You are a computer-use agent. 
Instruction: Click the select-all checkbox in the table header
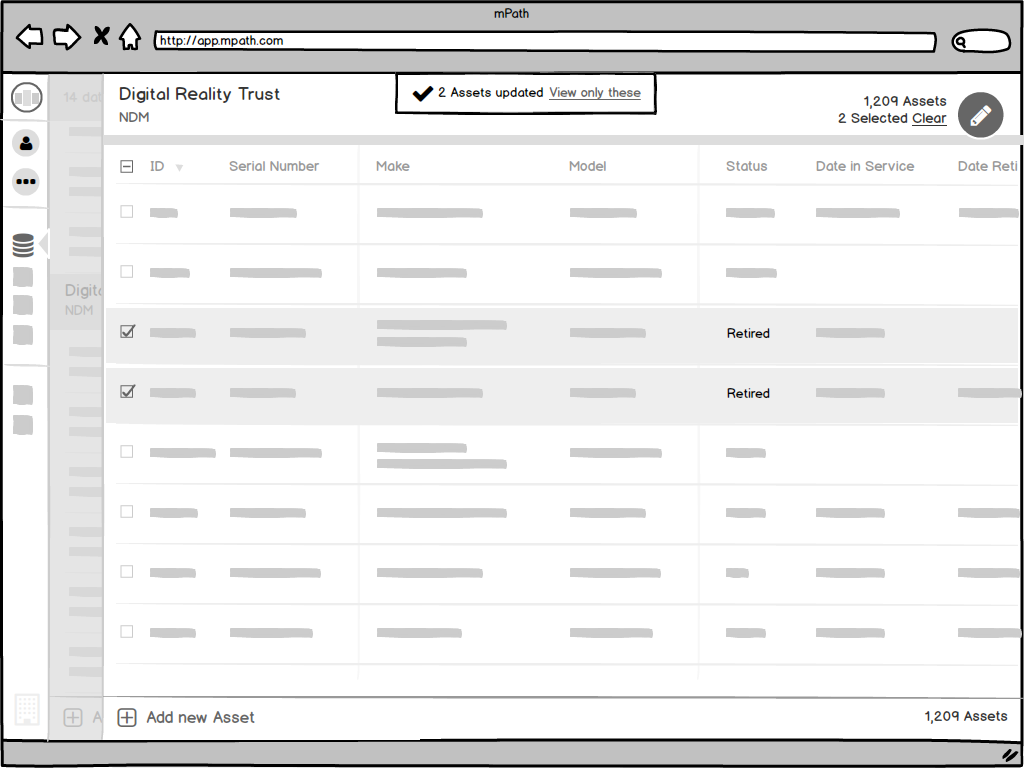(126, 166)
